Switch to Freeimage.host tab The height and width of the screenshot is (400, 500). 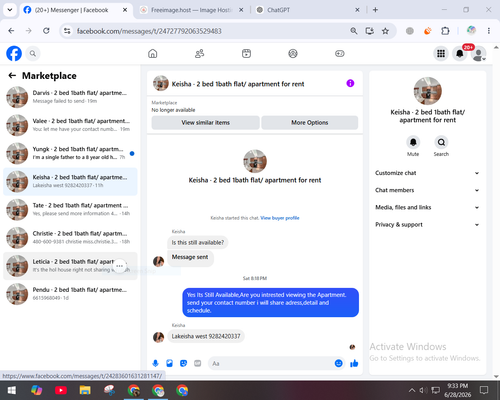[191, 10]
